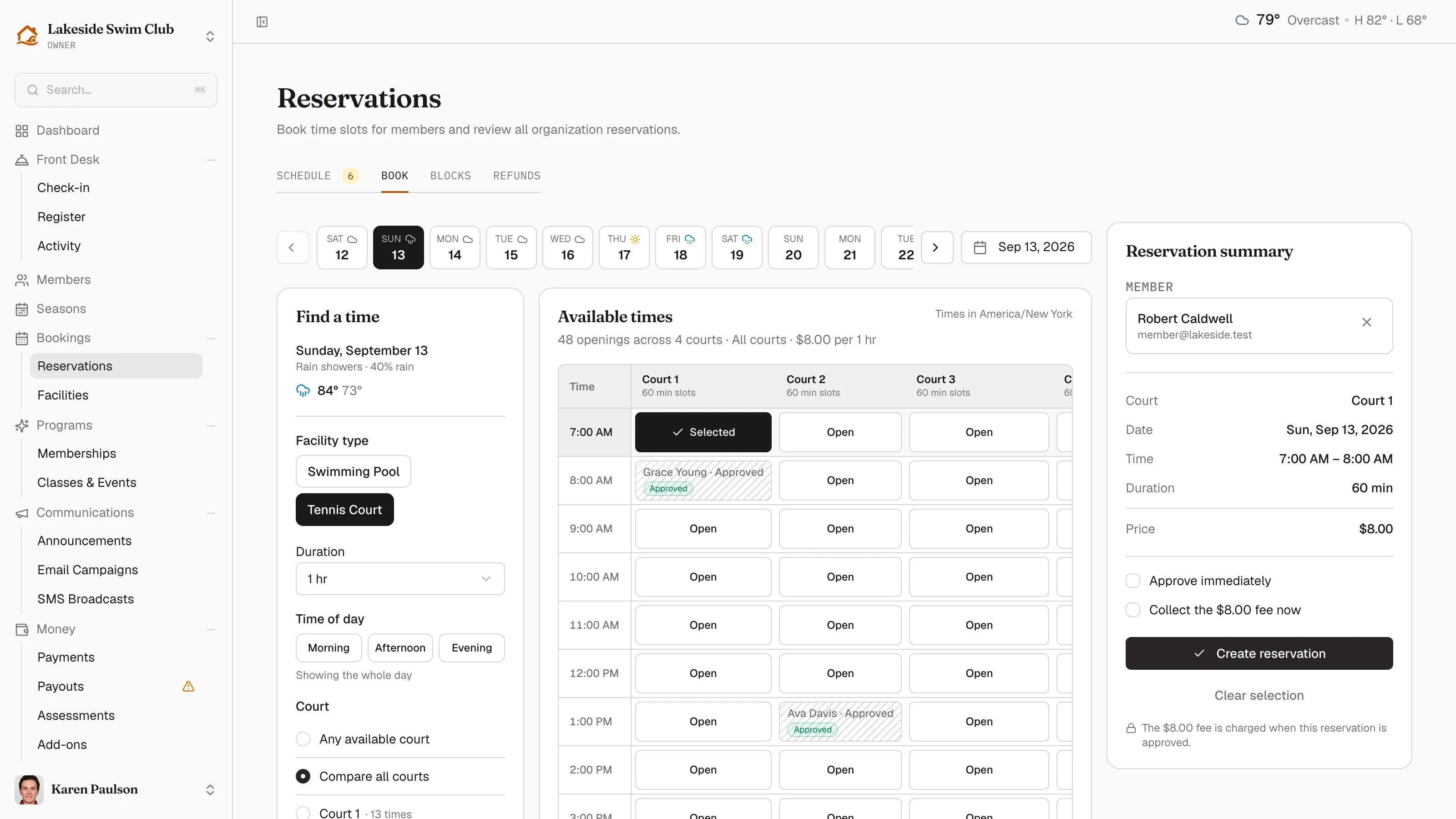Viewport: 1456px width, 819px height.
Task: Click the Programs sparkle icon
Action: coord(21,425)
